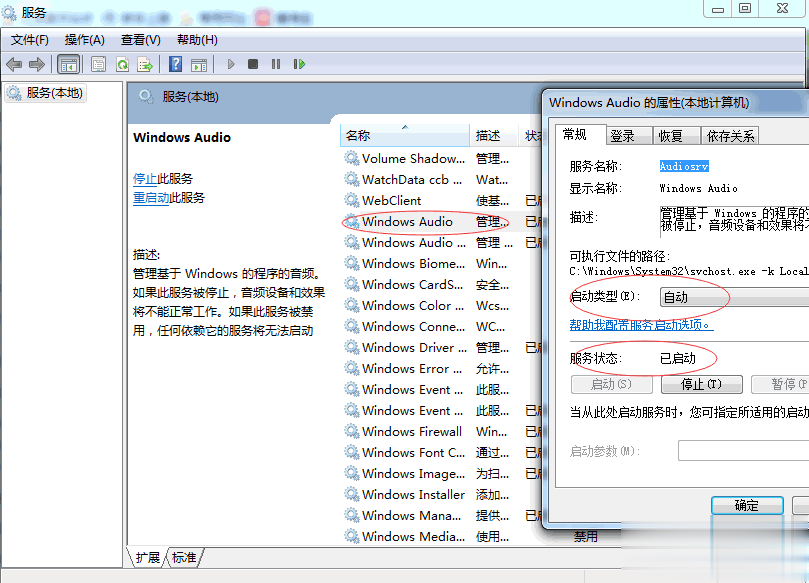Click the highlighted Audiosrv service name
This screenshot has width=809, height=583.
[684, 166]
